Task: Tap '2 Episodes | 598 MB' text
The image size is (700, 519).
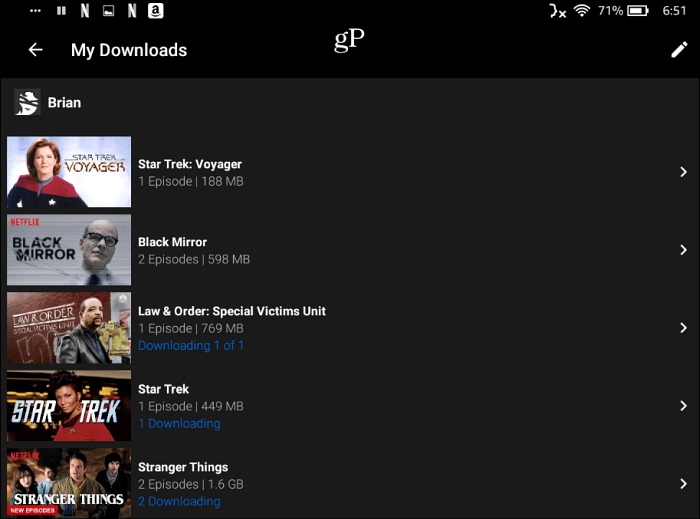Action: [x=194, y=259]
